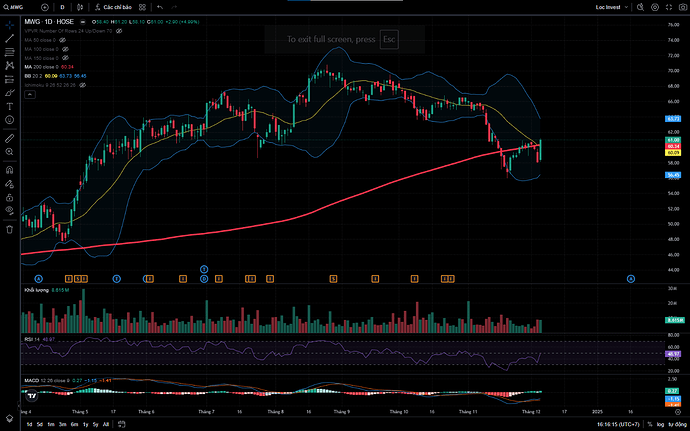
Task: Activate the ruler measure tool
Action: (x=9, y=136)
